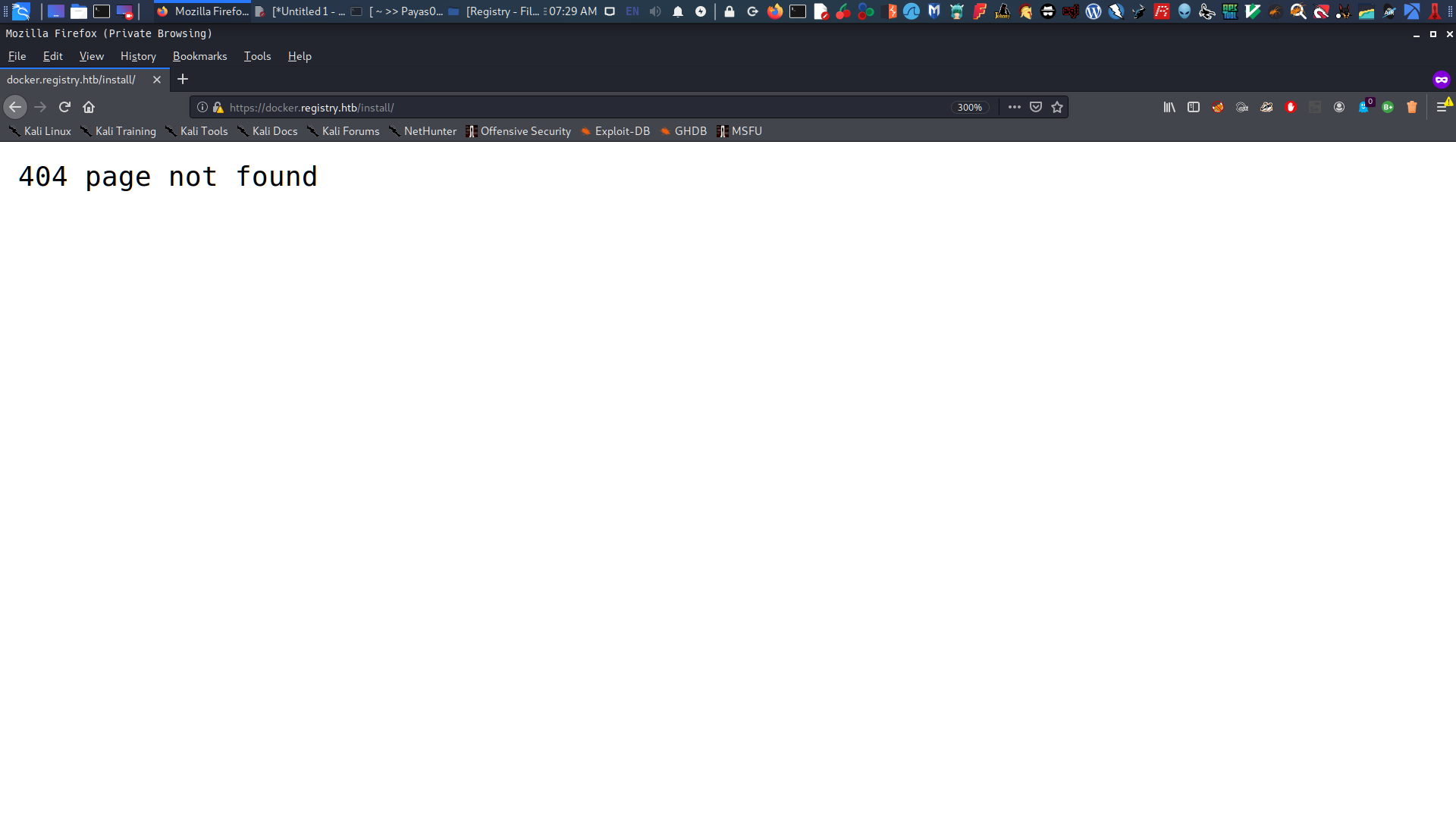Switch to the Registry file manager window
This screenshot has width=1456, height=819.
click(494, 11)
